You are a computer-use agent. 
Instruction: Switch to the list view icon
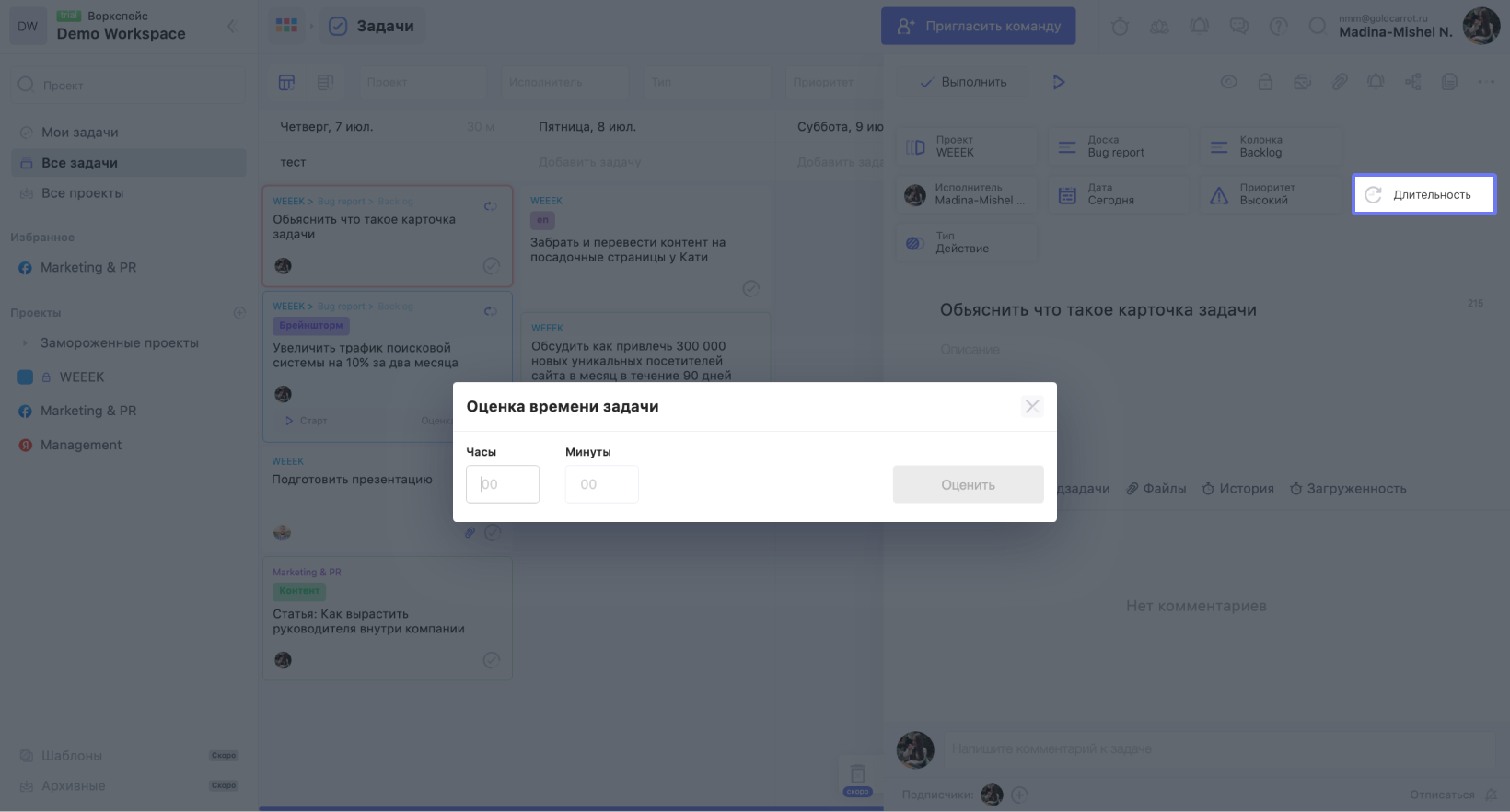pyautogui.click(x=325, y=83)
